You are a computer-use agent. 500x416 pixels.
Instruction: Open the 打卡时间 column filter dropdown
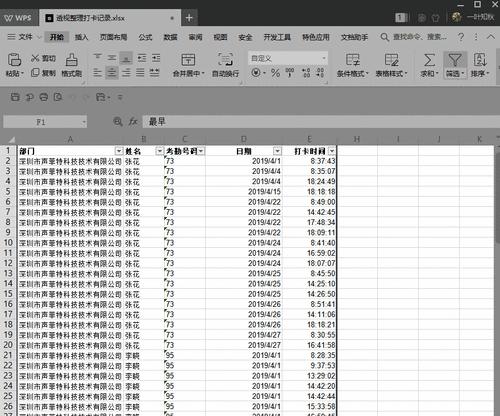332,151
